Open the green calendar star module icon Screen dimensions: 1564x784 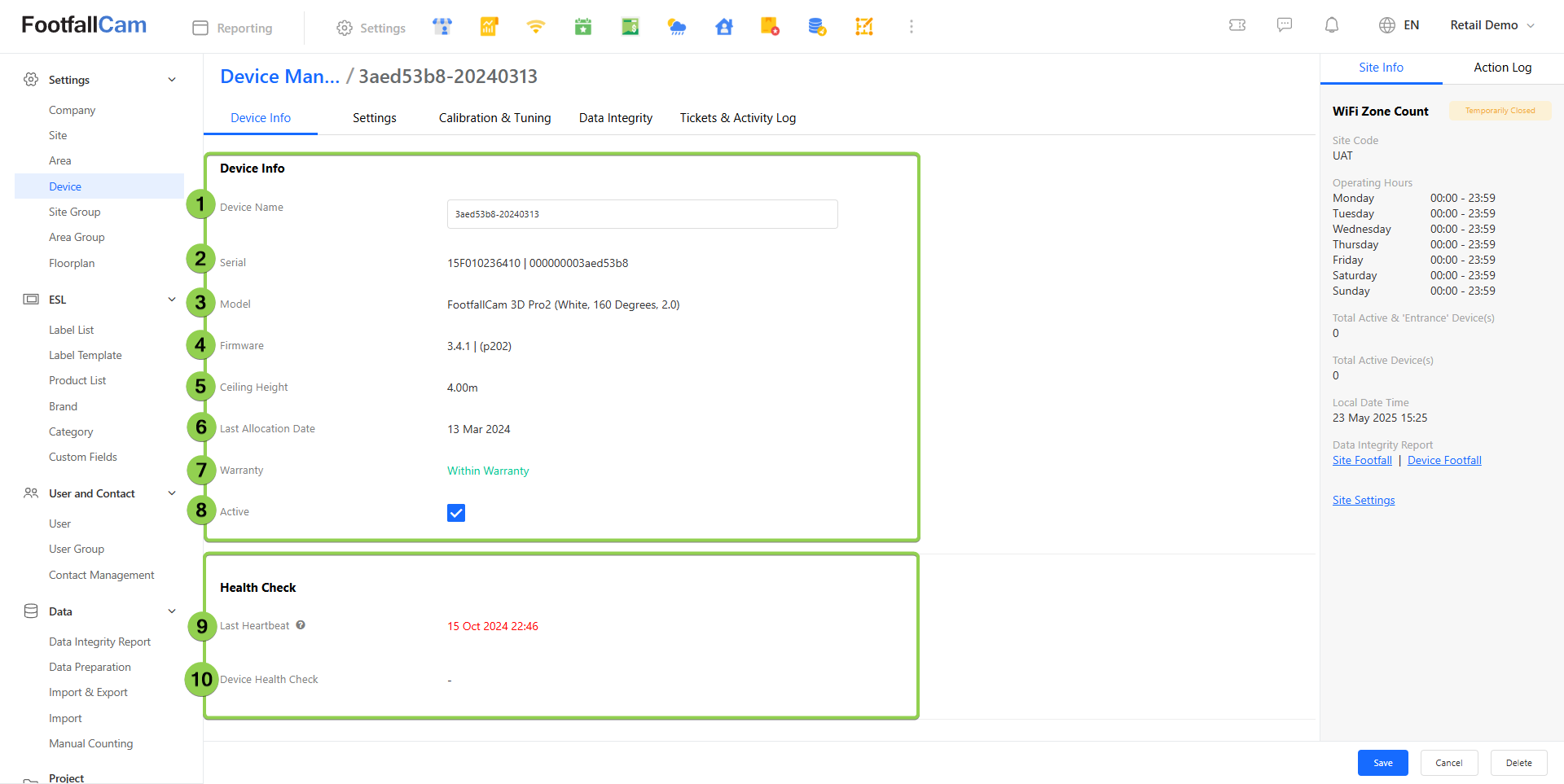click(583, 27)
